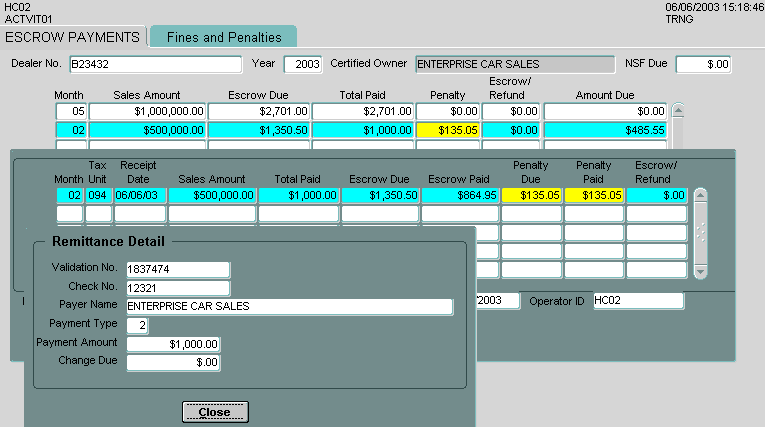Viewport: 765px width, 427px height.
Task: Click the NSF Due field
Action: [x=703, y=64]
